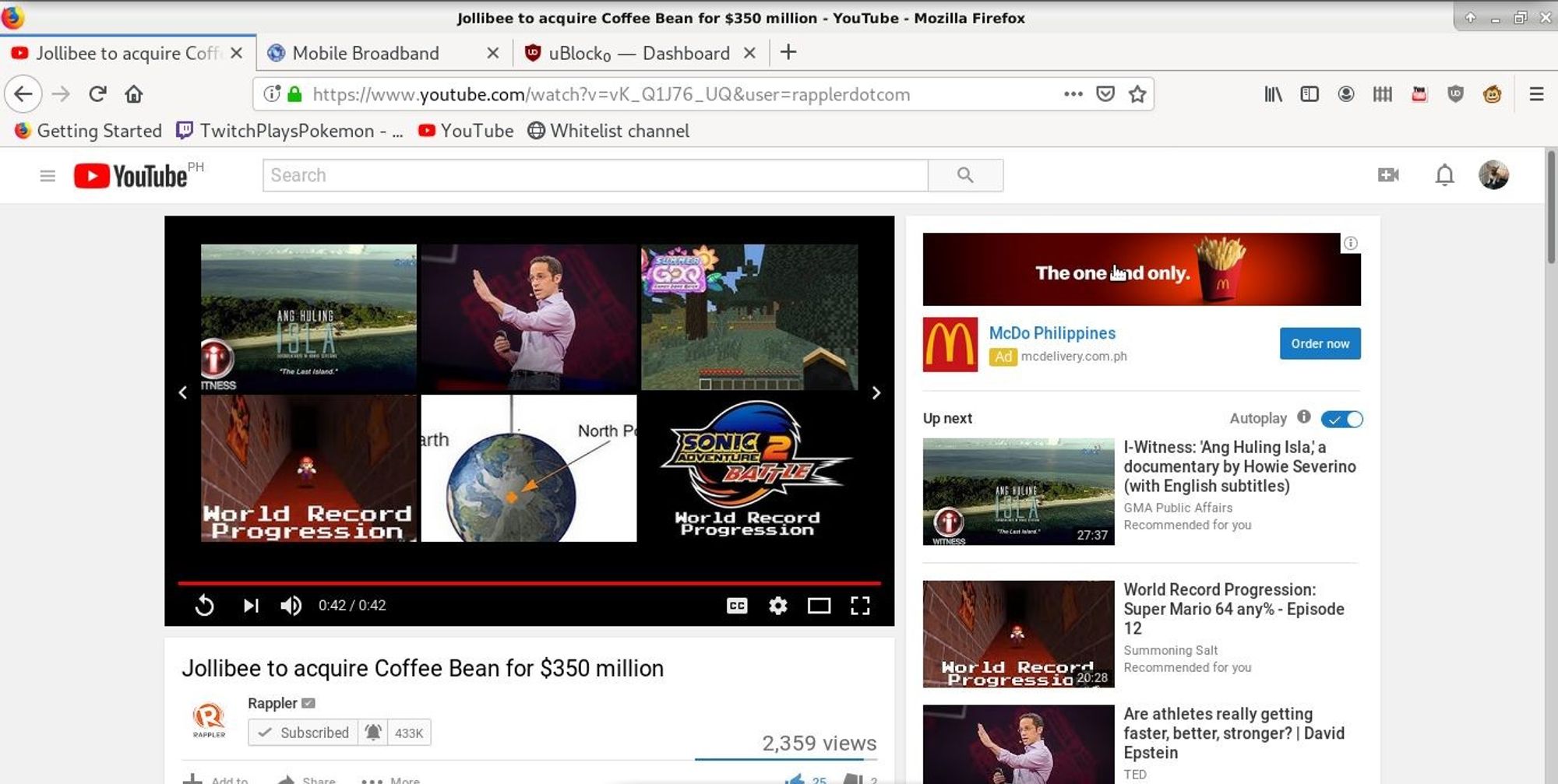Click the Rappler channel avatar
The height and width of the screenshot is (784, 1558).
tap(209, 720)
